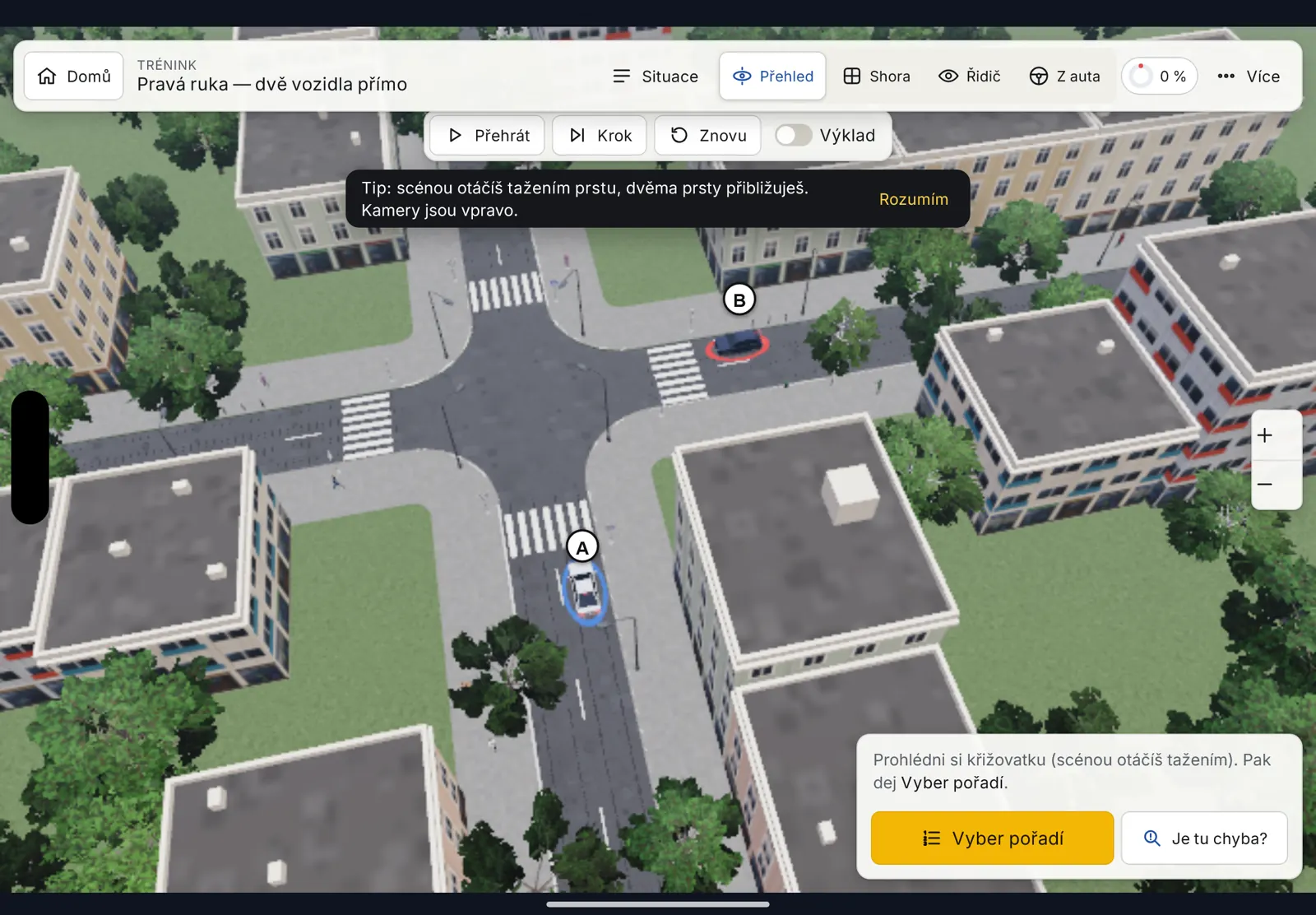This screenshot has width=1316, height=915.
Task: Restart the scene with Znovu
Action: point(707,136)
